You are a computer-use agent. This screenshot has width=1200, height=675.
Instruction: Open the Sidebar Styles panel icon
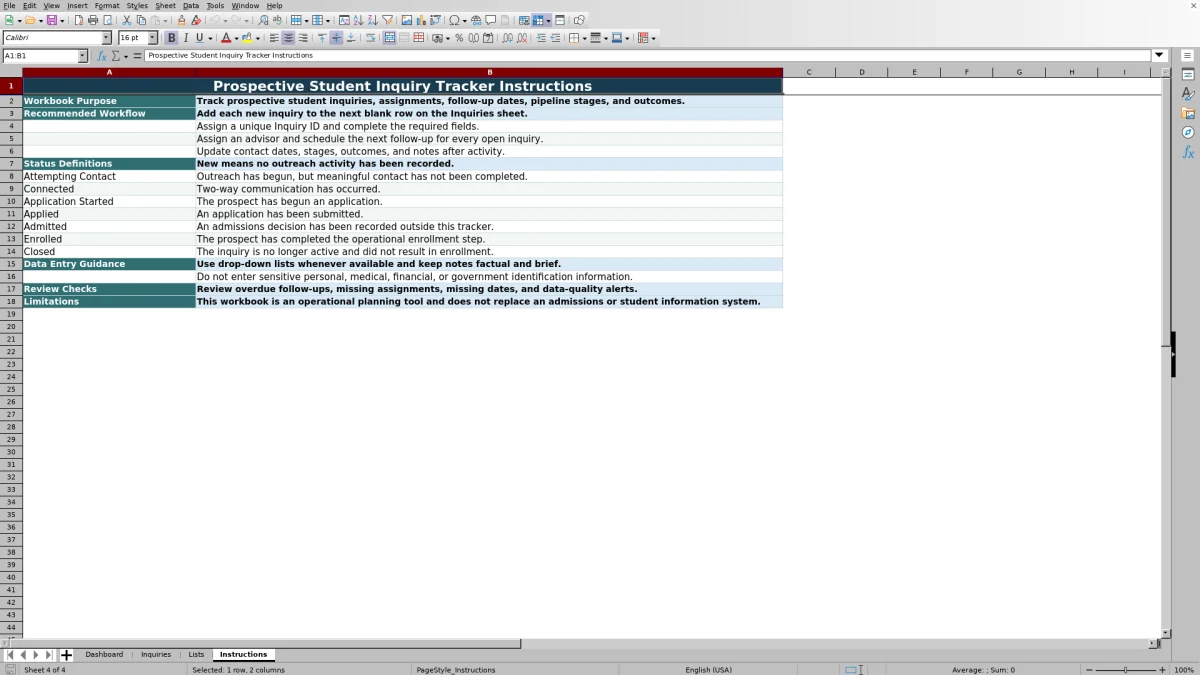pos(1188,94)
